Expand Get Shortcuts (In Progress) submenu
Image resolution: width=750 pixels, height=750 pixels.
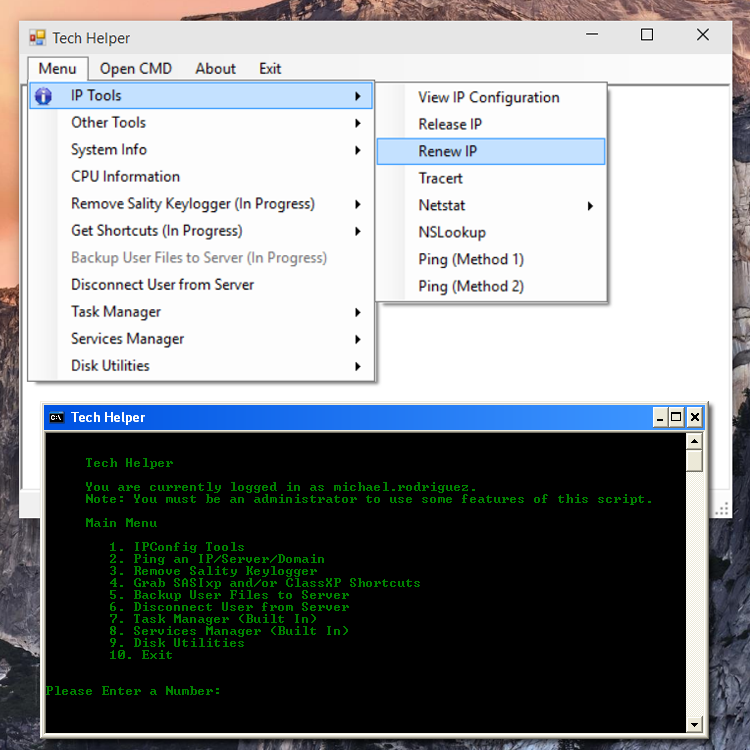(201, 231)
